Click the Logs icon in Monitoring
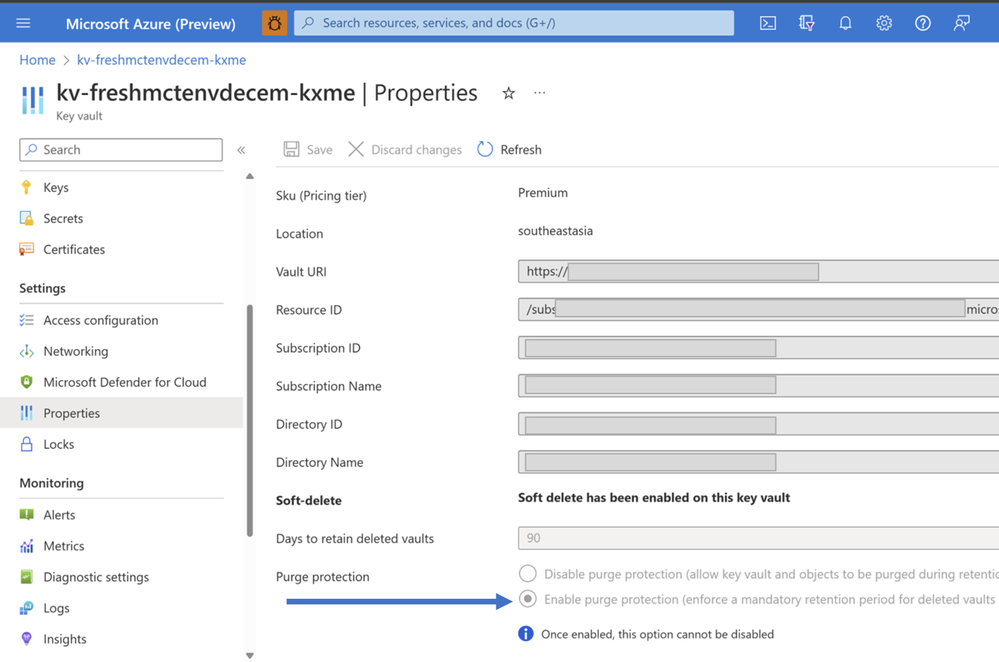 click(x=26, y=608)
